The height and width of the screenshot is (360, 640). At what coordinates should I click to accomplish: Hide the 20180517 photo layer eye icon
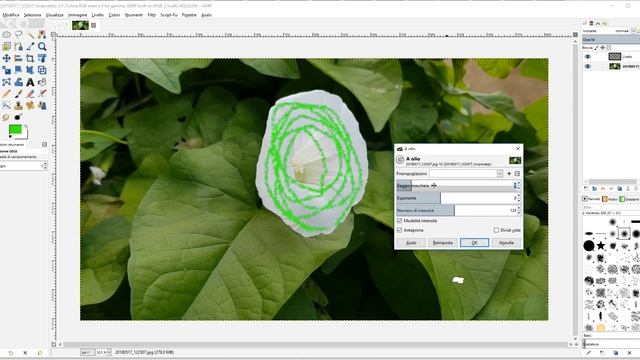coord(588,66)
